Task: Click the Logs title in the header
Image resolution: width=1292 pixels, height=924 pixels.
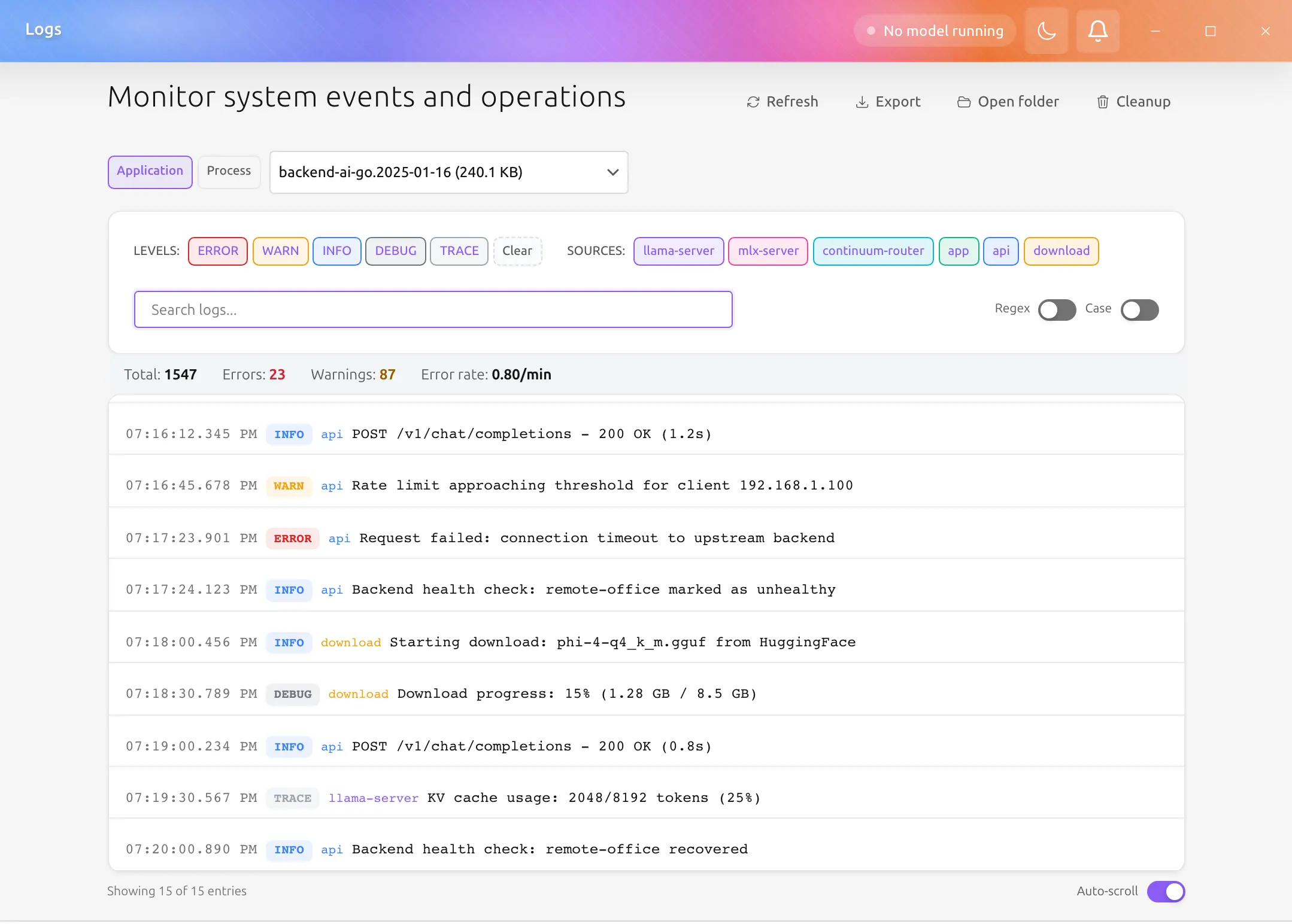Action: click(43, 29)
